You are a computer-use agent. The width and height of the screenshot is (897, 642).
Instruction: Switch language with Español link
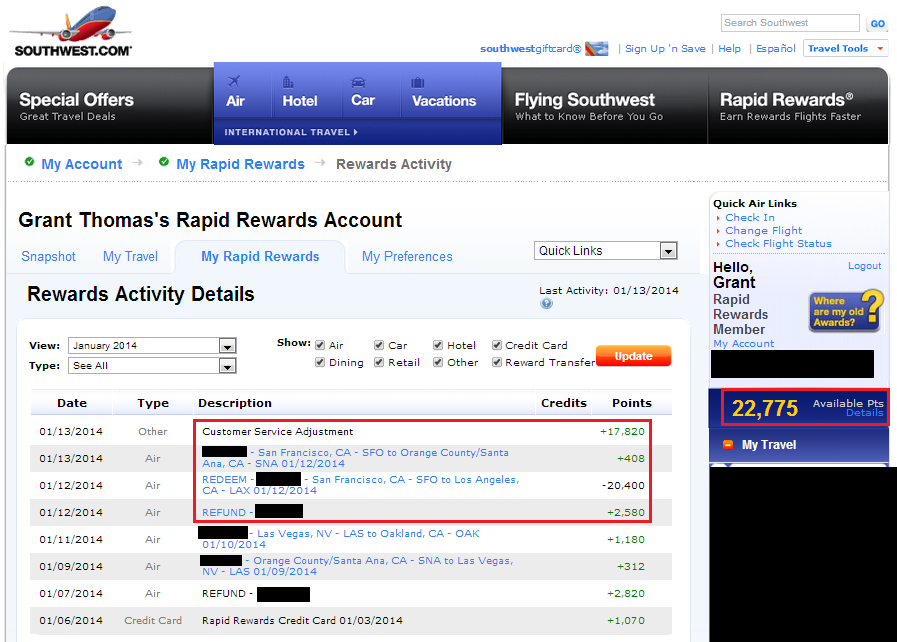(x=776, y=49)
